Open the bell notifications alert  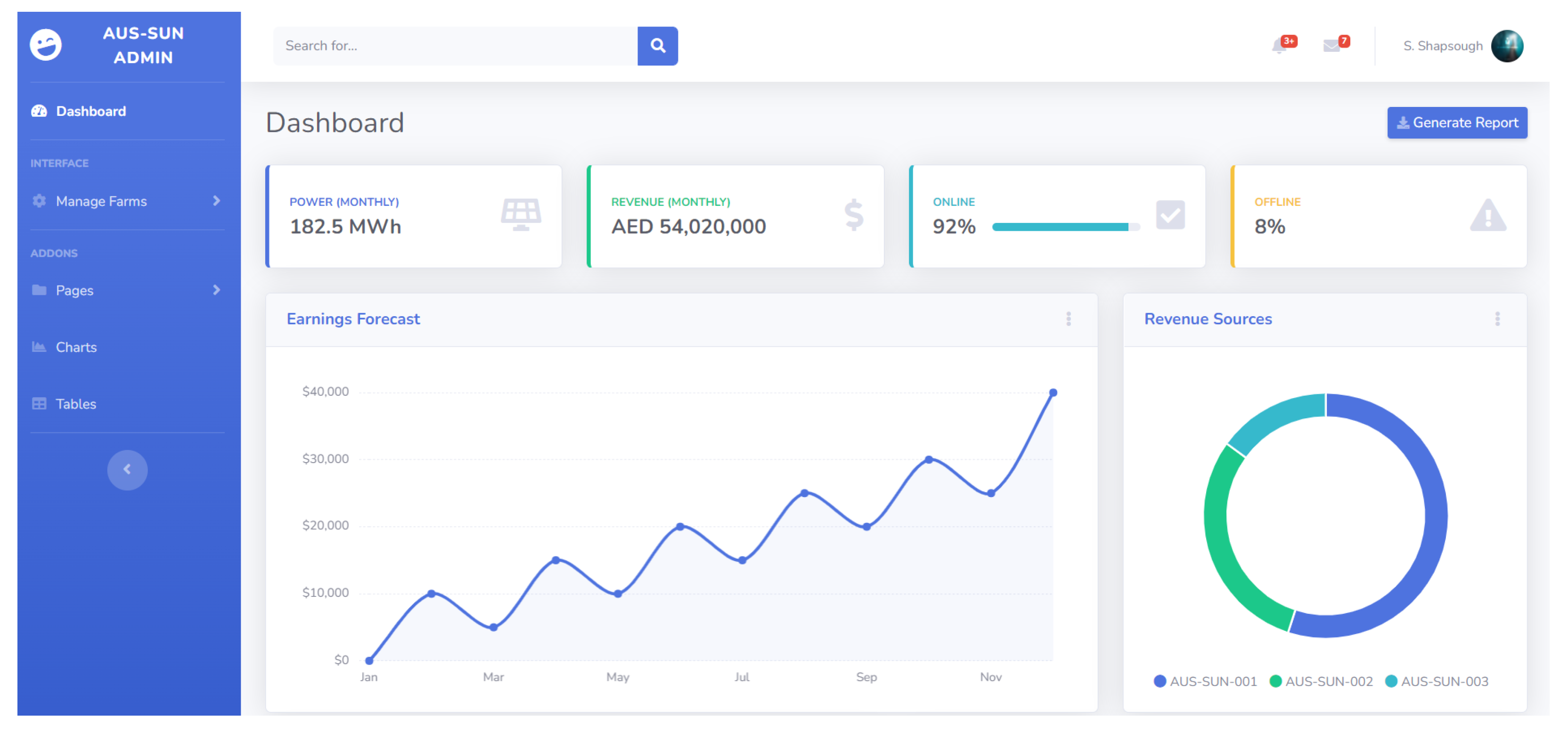click(1279, 46)
